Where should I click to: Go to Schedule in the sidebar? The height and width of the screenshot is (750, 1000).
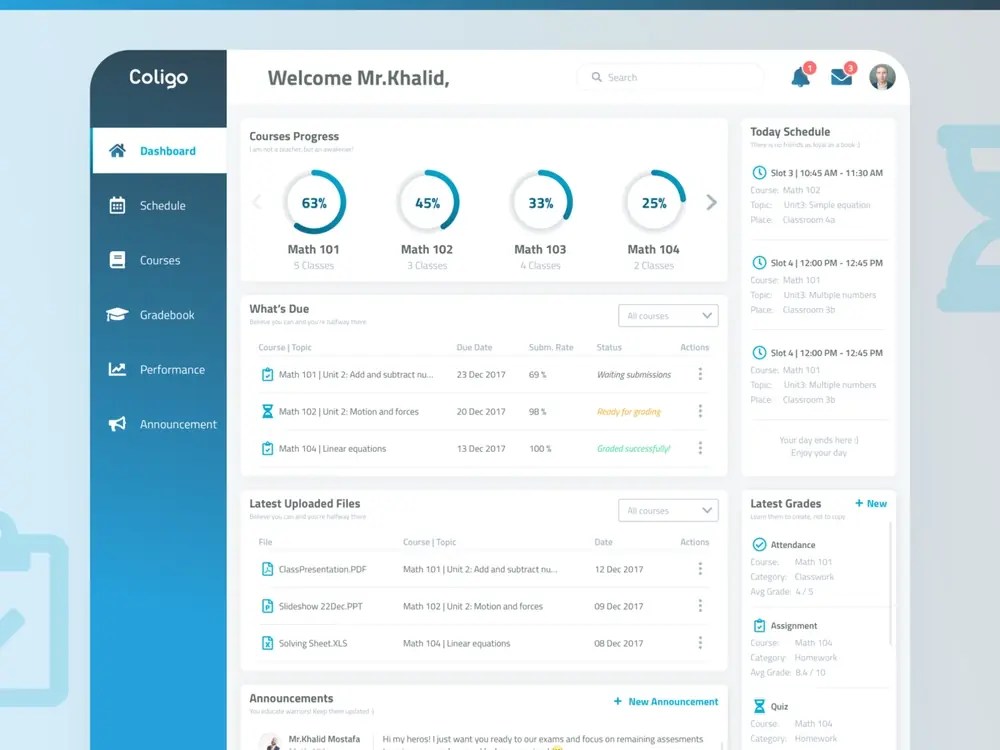(162, 206)
